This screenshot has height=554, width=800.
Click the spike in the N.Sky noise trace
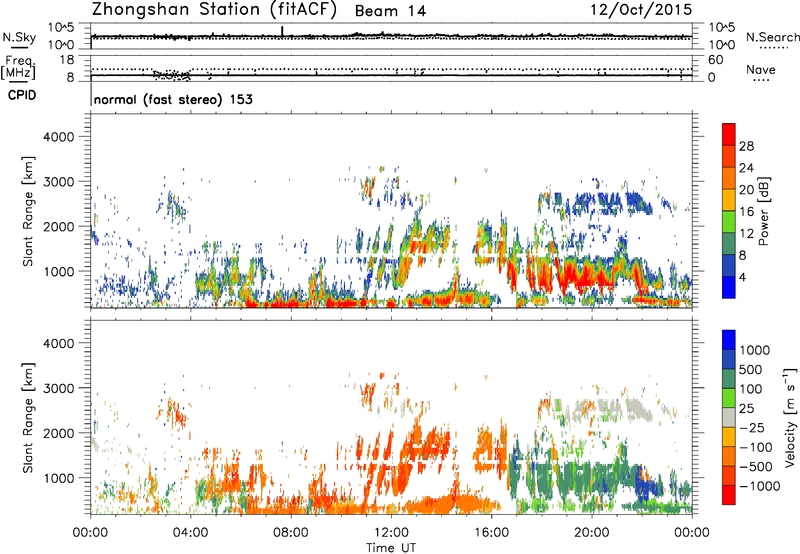click(x=282, y=31)
